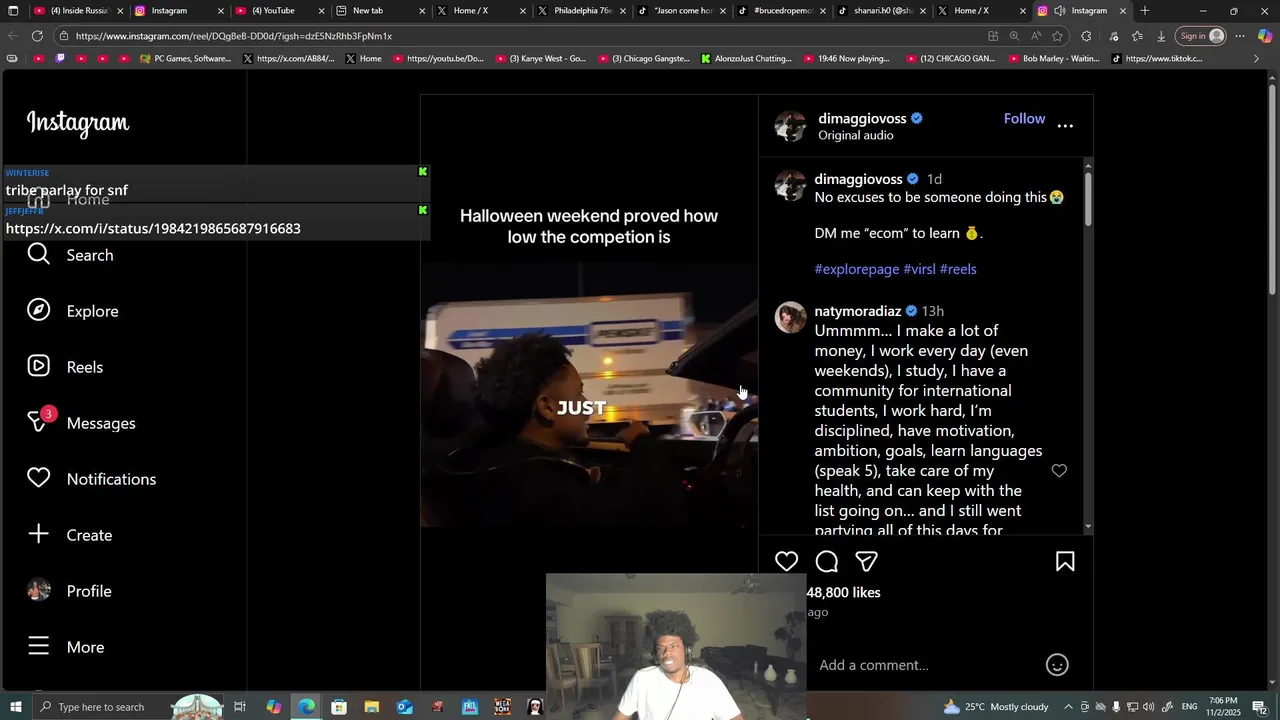Open the #reels hashtag

(958, 269)
